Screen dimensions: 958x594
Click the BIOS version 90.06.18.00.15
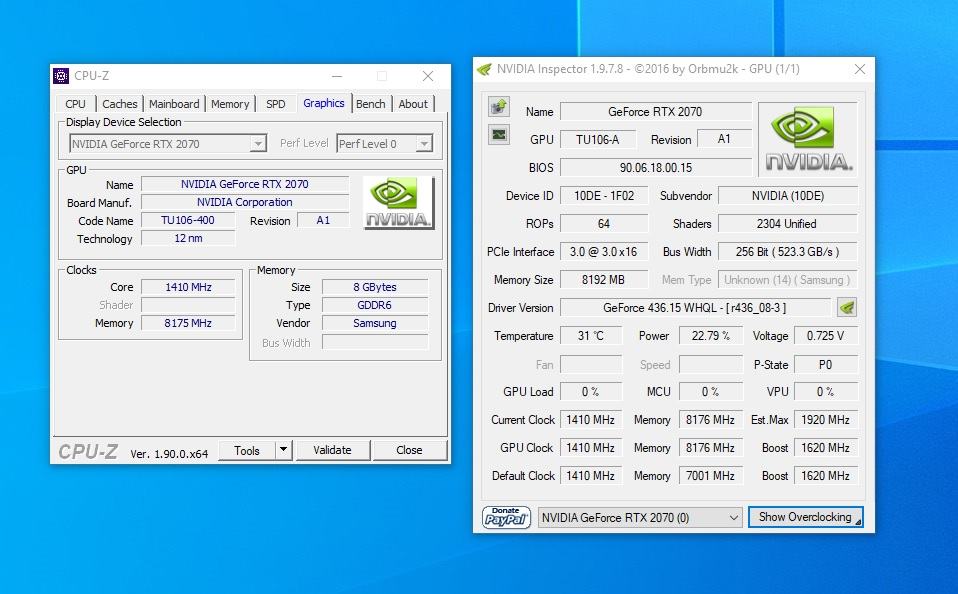[655, 167]
